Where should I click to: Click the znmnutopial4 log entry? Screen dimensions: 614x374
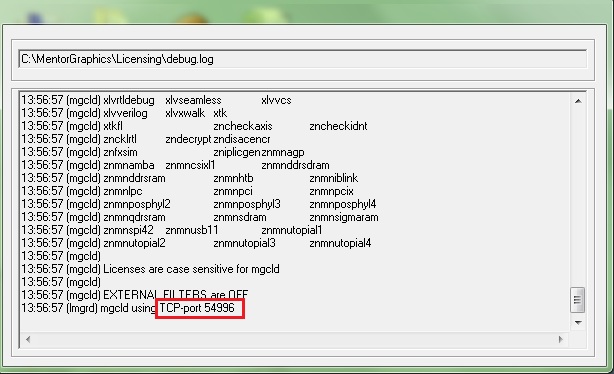click(x=340, y=243)
